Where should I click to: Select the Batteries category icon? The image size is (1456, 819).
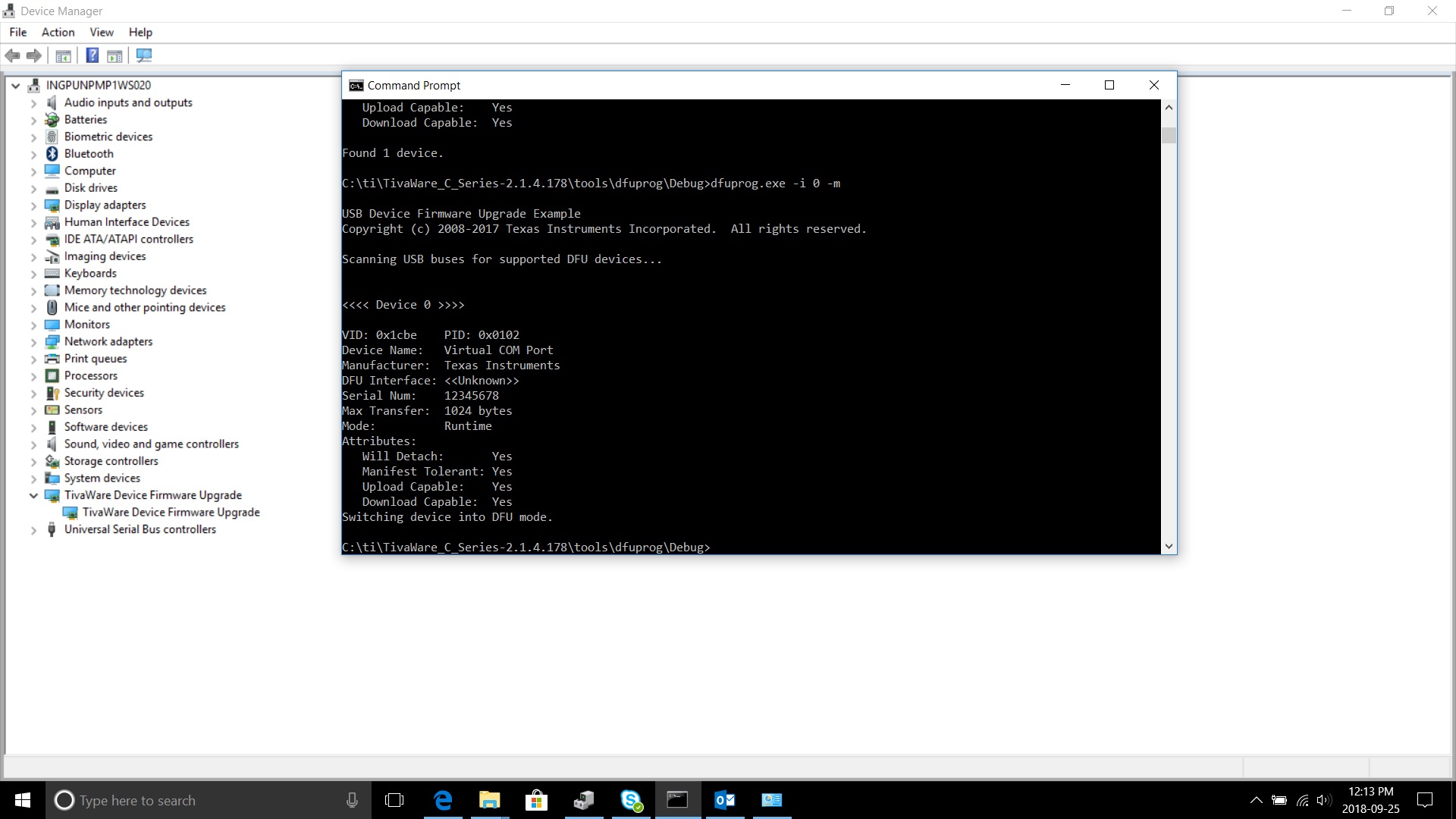(52, 120)
